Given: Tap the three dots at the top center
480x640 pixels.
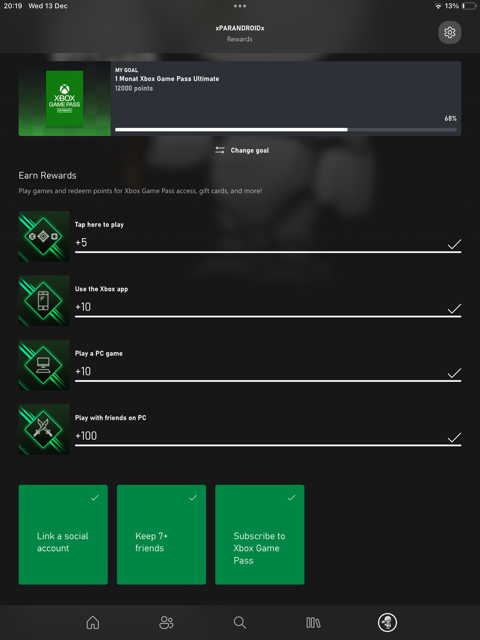Looking at the screenshot, I should tap(240, 6).
